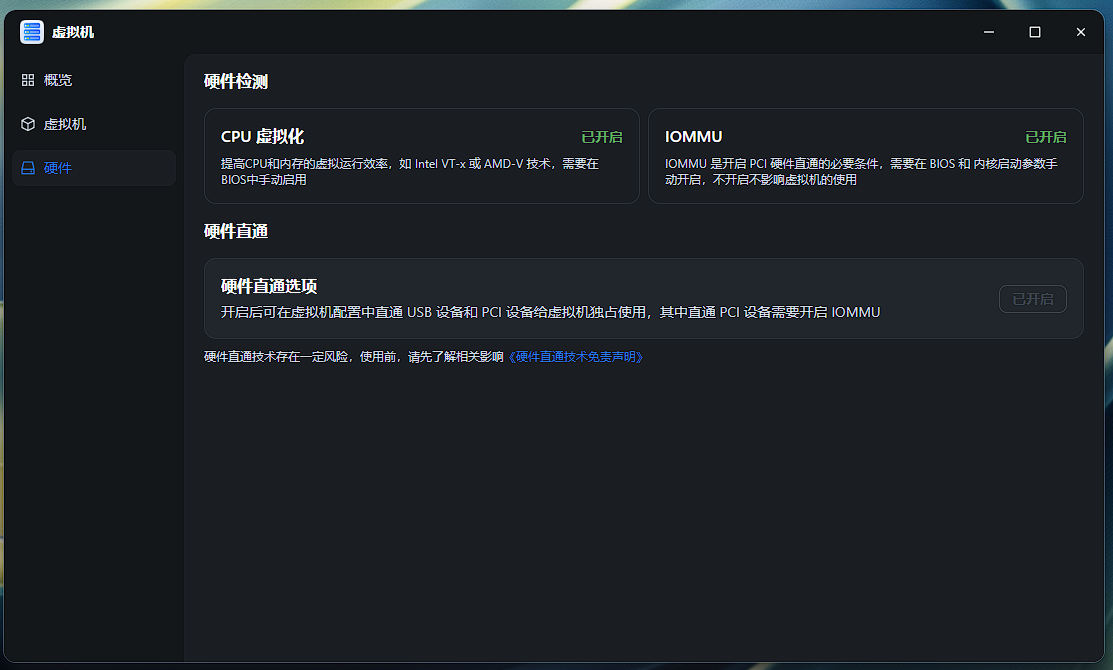
Task: Select the IOMMU card title
Action: click(693, 137)
